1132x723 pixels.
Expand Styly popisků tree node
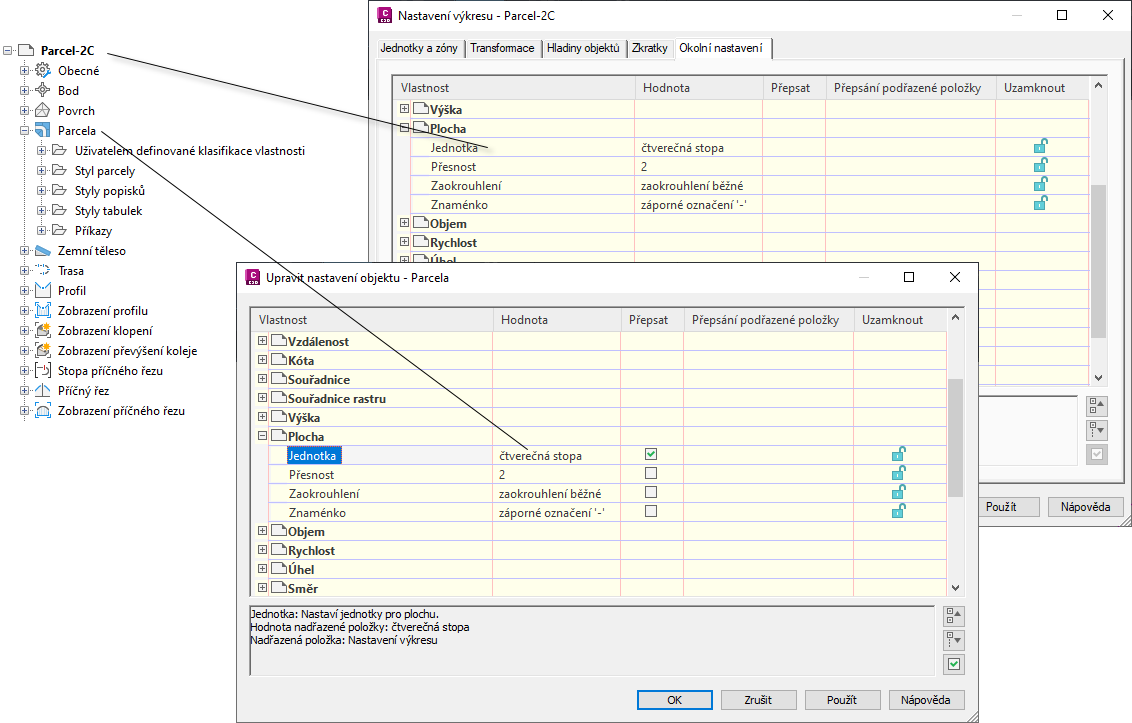[x=42, y=191]
